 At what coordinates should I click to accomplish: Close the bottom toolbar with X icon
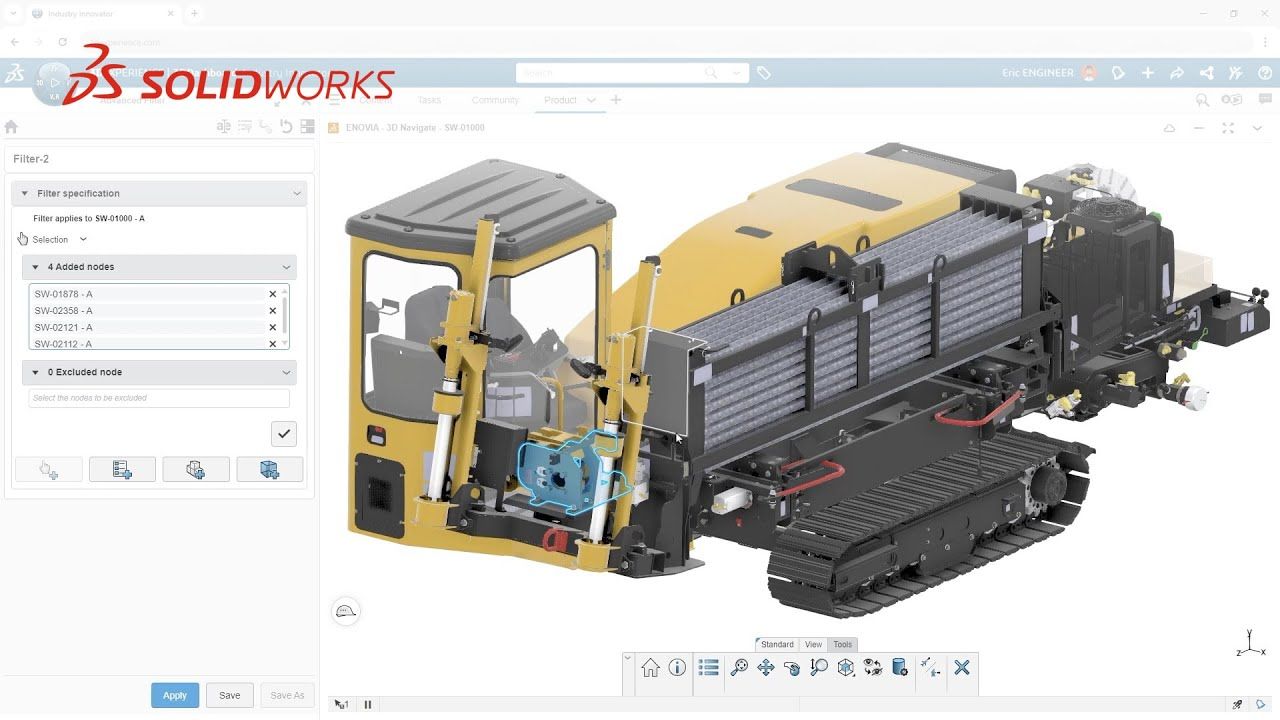[x=962, y=668]
